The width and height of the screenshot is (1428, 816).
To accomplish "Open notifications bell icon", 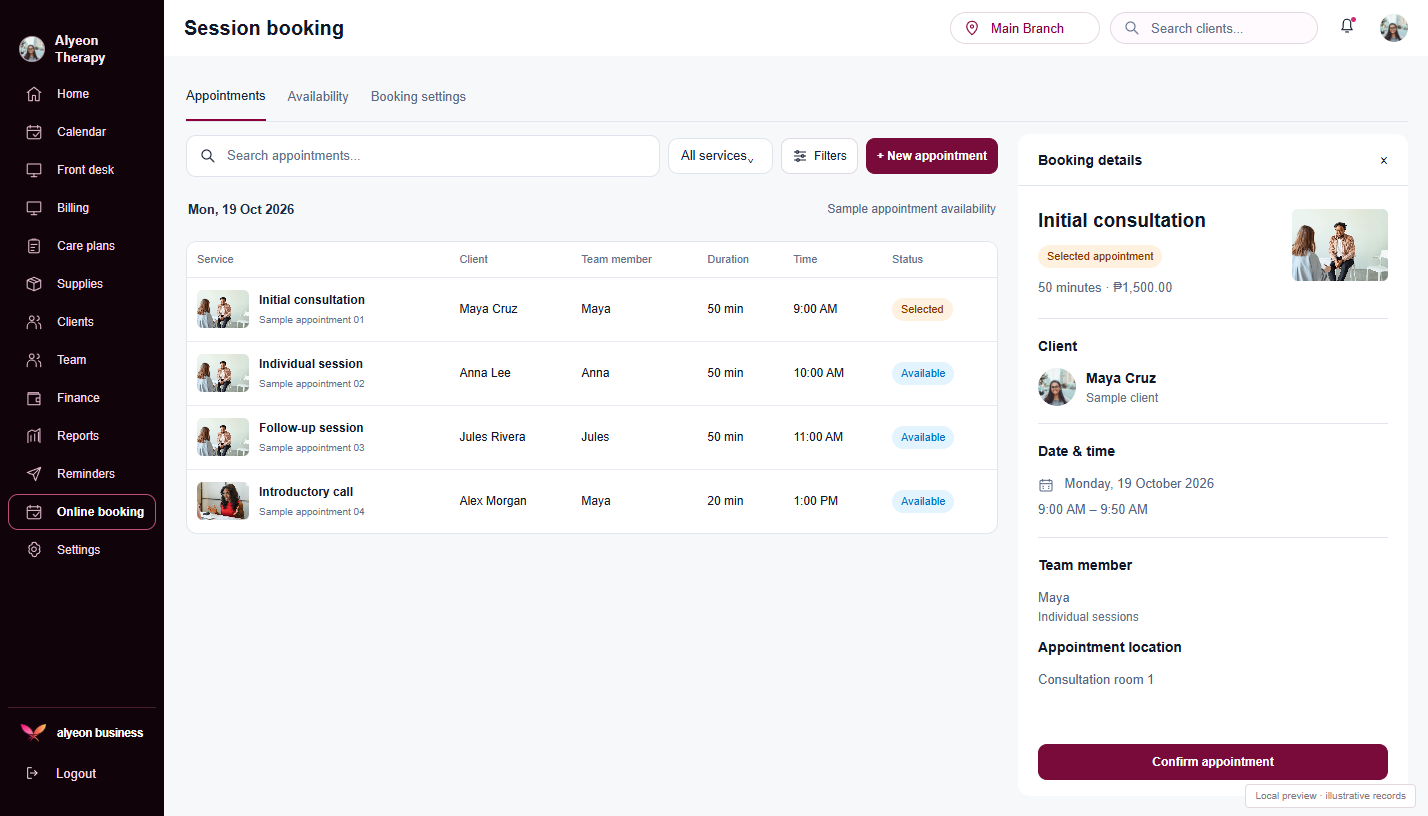I will pos(1347,27).
